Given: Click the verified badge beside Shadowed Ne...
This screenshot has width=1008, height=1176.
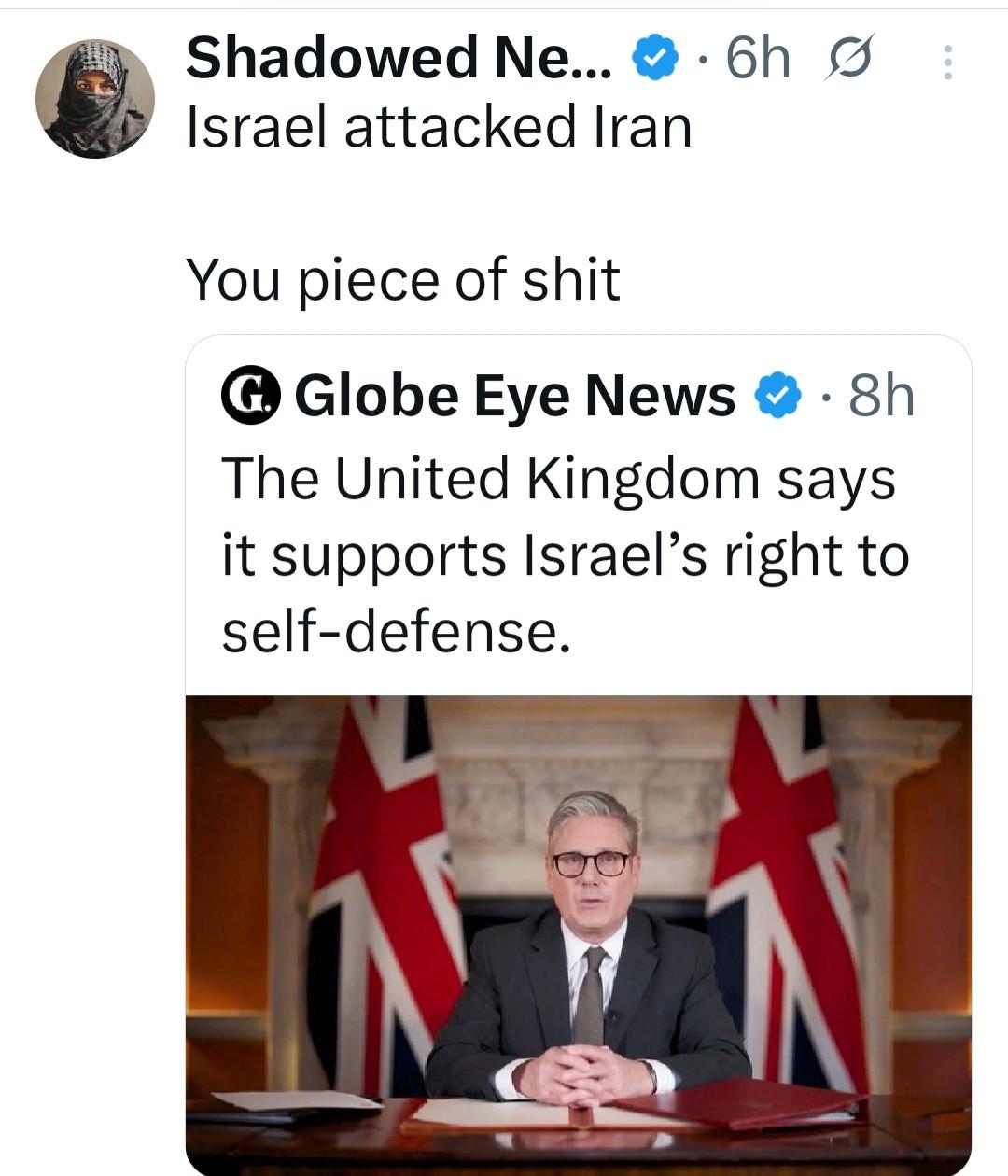Looking at the screenshot, I should [x=657, y=59].
